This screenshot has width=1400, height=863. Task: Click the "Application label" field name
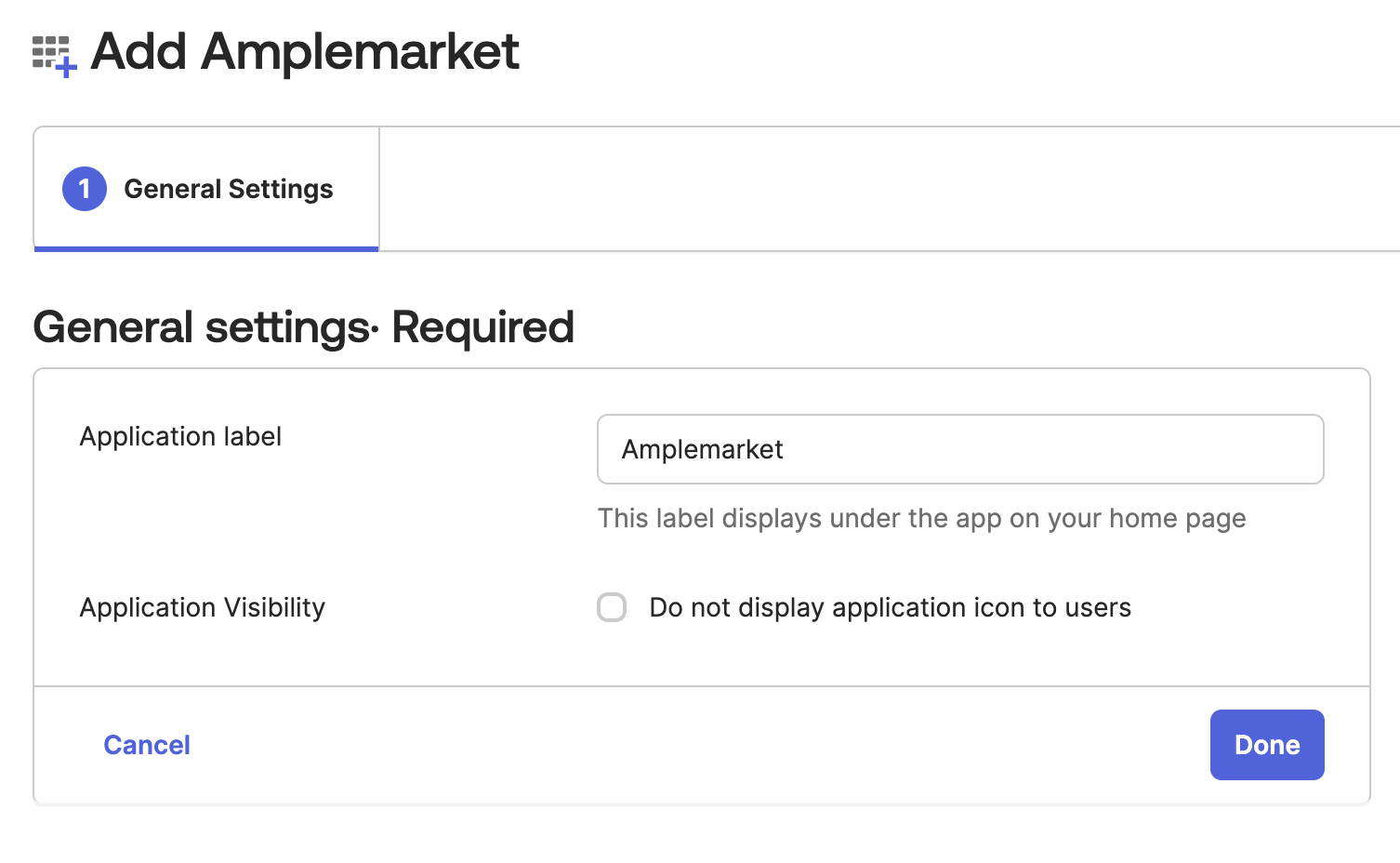click(180, 436)
